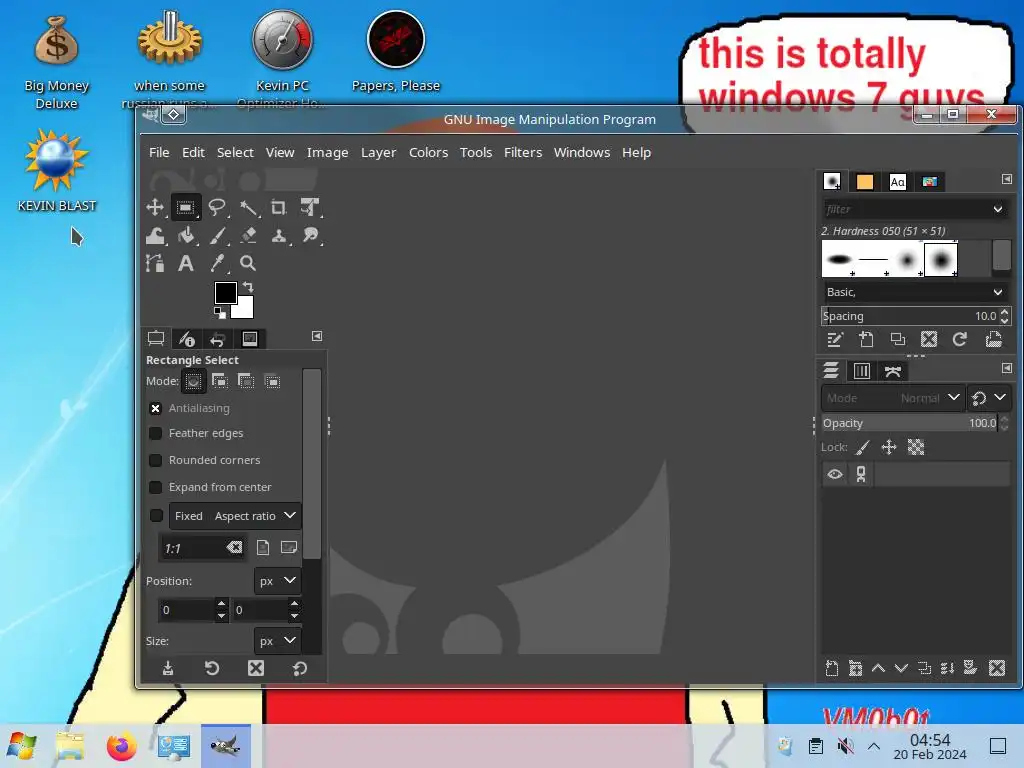Enable Feather edges option
The height and width of the screenshot is (768, 1024).
(155, 434)
